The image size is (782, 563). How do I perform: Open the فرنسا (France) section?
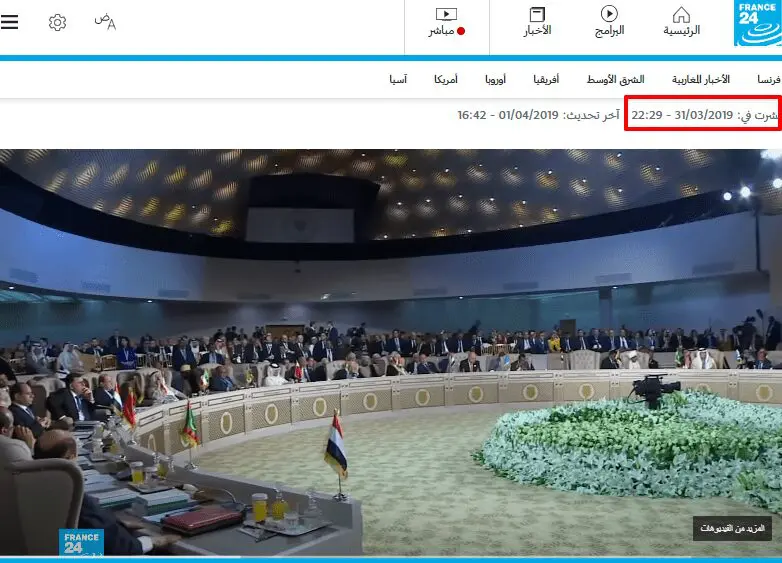[769, 79]
